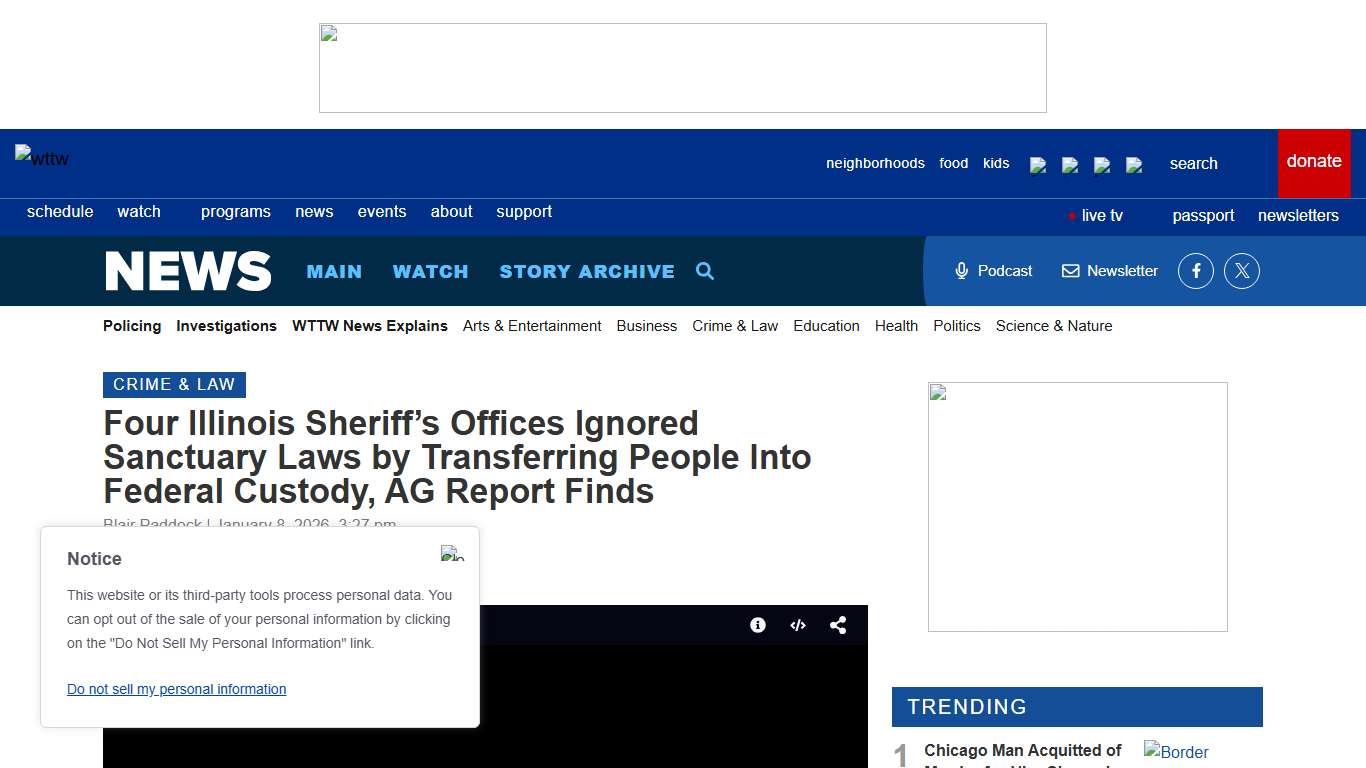
Task: Open the programs menu item
Action: click(x=235, y=211)
